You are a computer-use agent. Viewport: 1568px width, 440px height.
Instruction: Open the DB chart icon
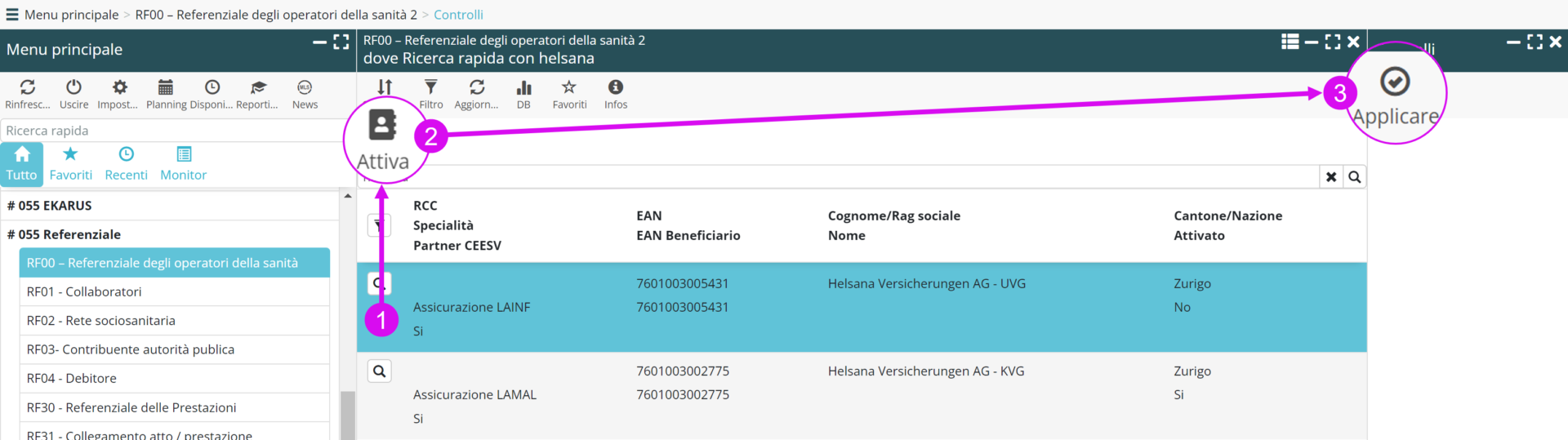point(523,88)
